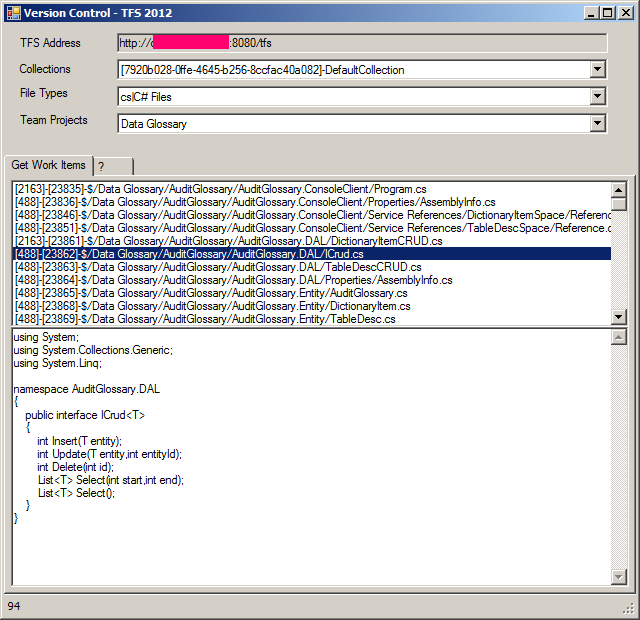Click the 'public interface ICrud<T>' line

(x=85, y=415)
